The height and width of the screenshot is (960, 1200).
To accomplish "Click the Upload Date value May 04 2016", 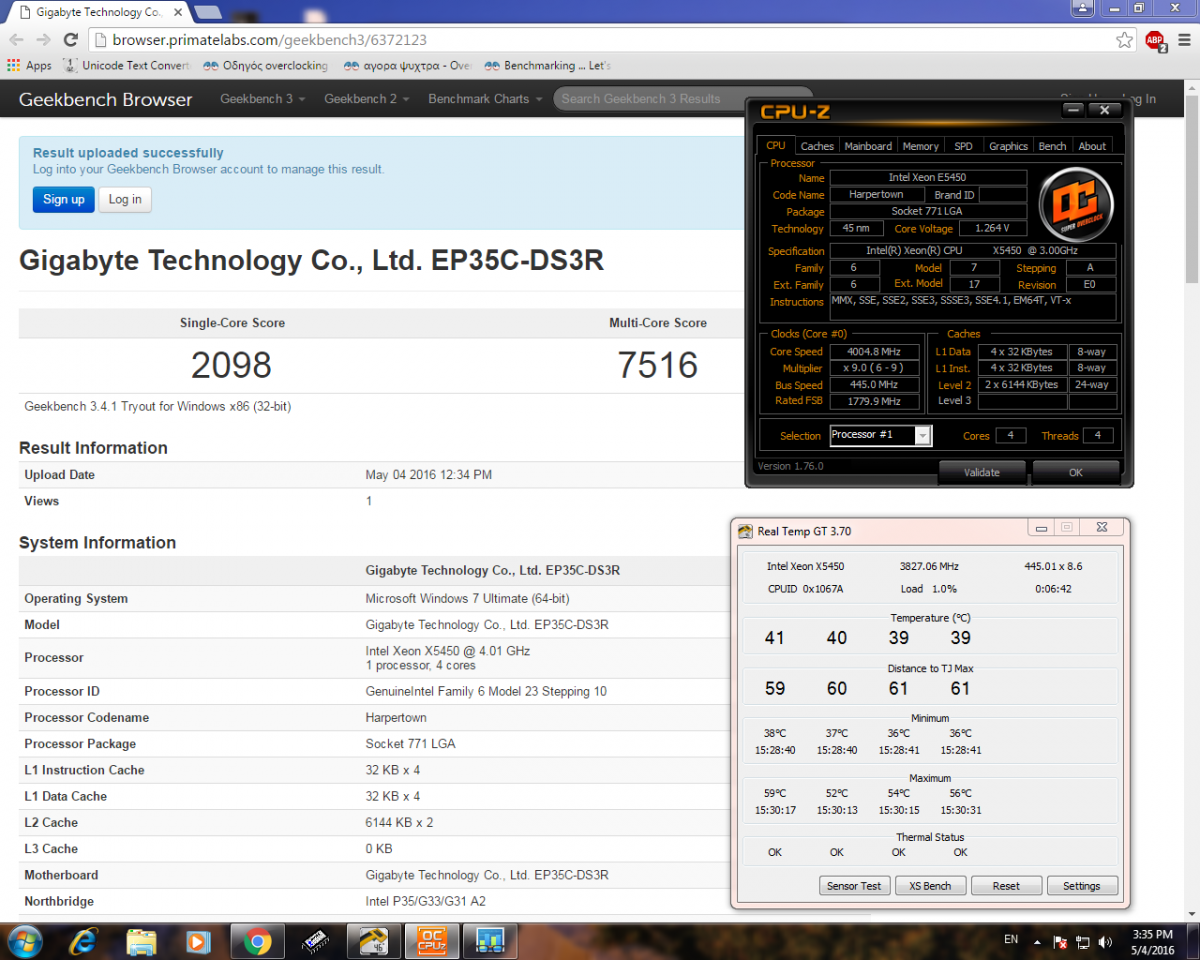I will (428, 475).
